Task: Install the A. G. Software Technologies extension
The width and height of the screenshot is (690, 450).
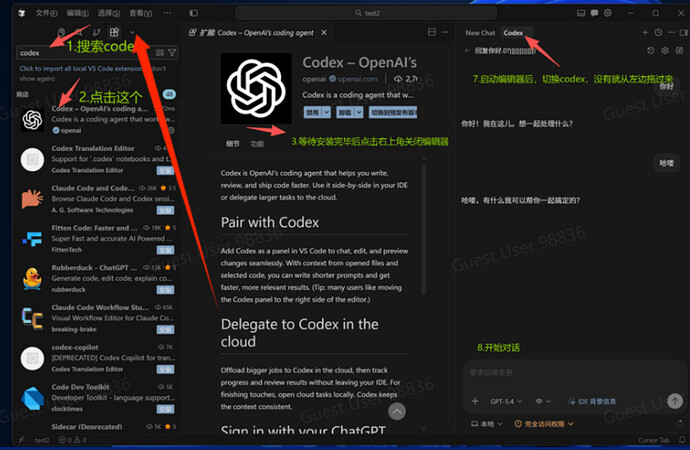Action: point(165,210)
